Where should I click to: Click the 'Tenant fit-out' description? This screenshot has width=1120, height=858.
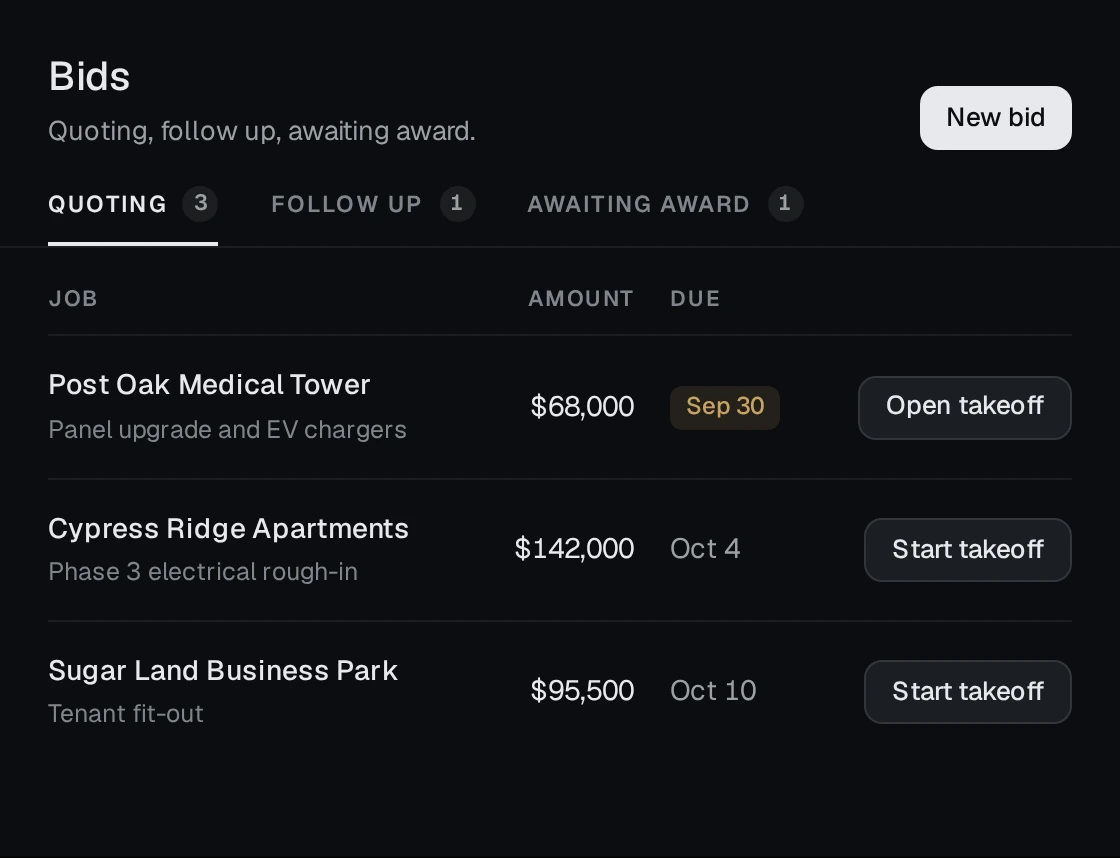(126, 714)
